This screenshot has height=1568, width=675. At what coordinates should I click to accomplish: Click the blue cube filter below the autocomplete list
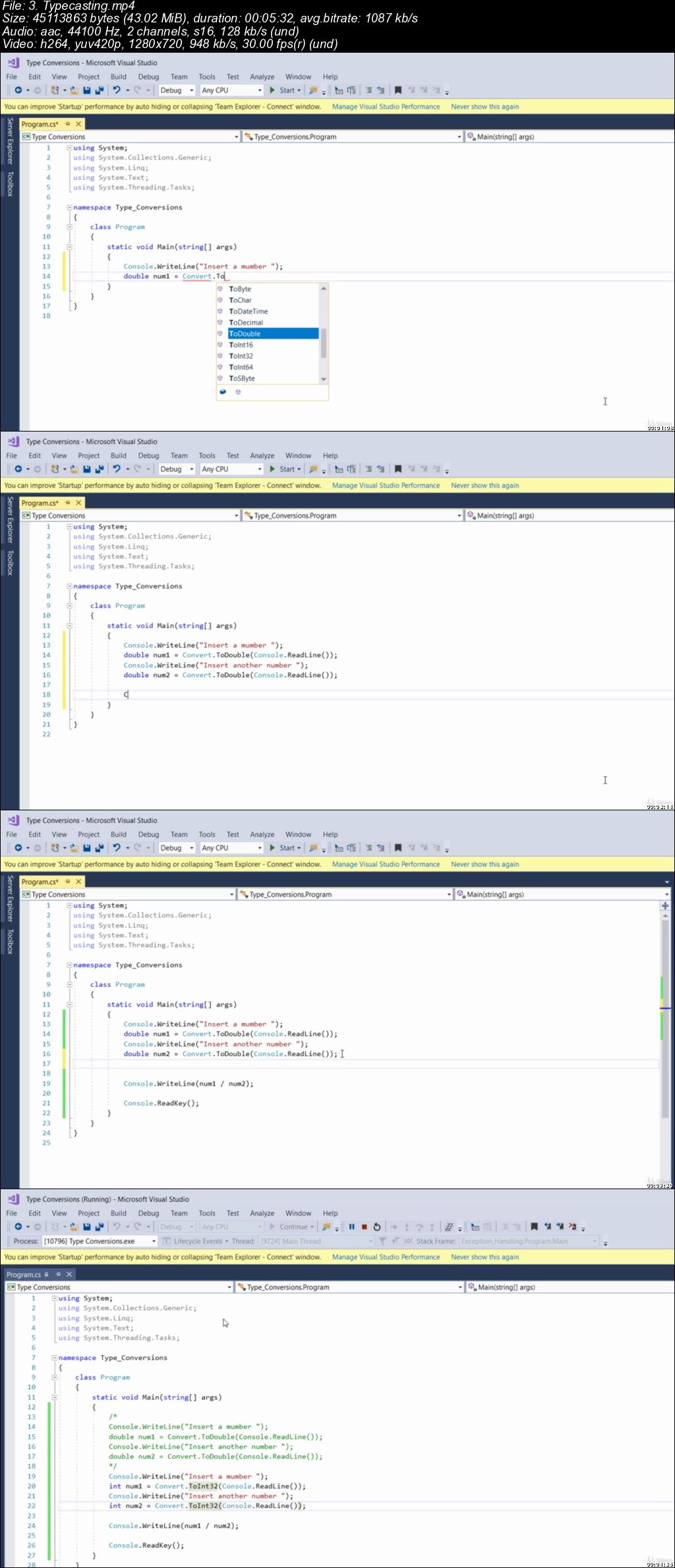(223, 392)
